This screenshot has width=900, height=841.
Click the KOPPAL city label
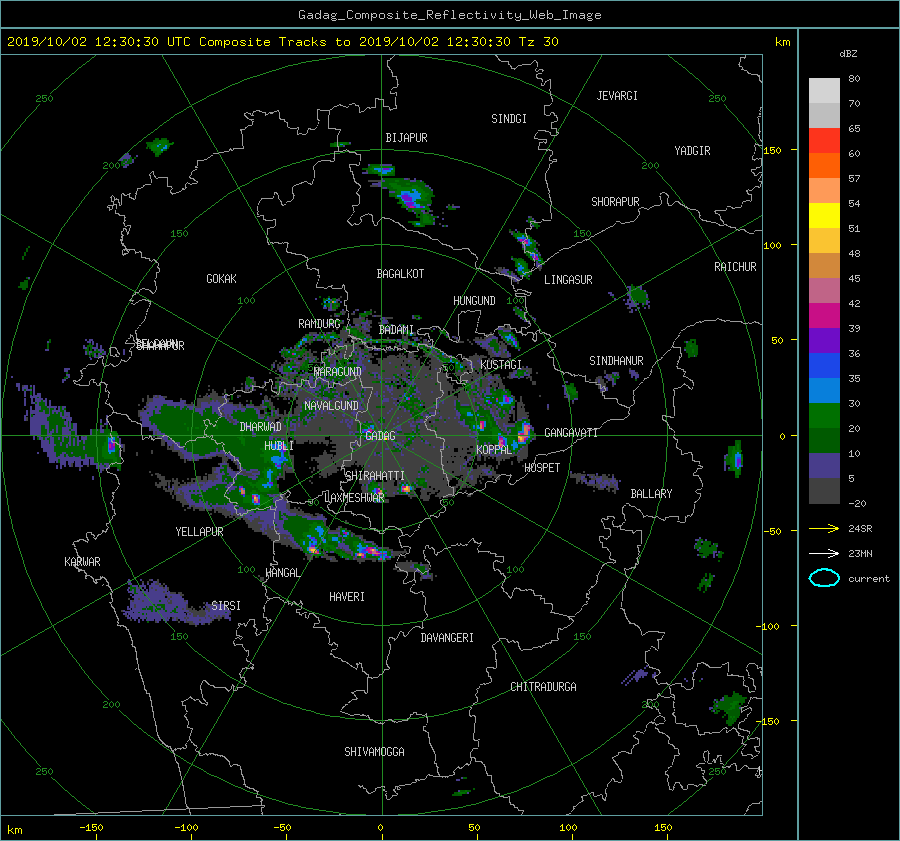(x=494, y=449)
